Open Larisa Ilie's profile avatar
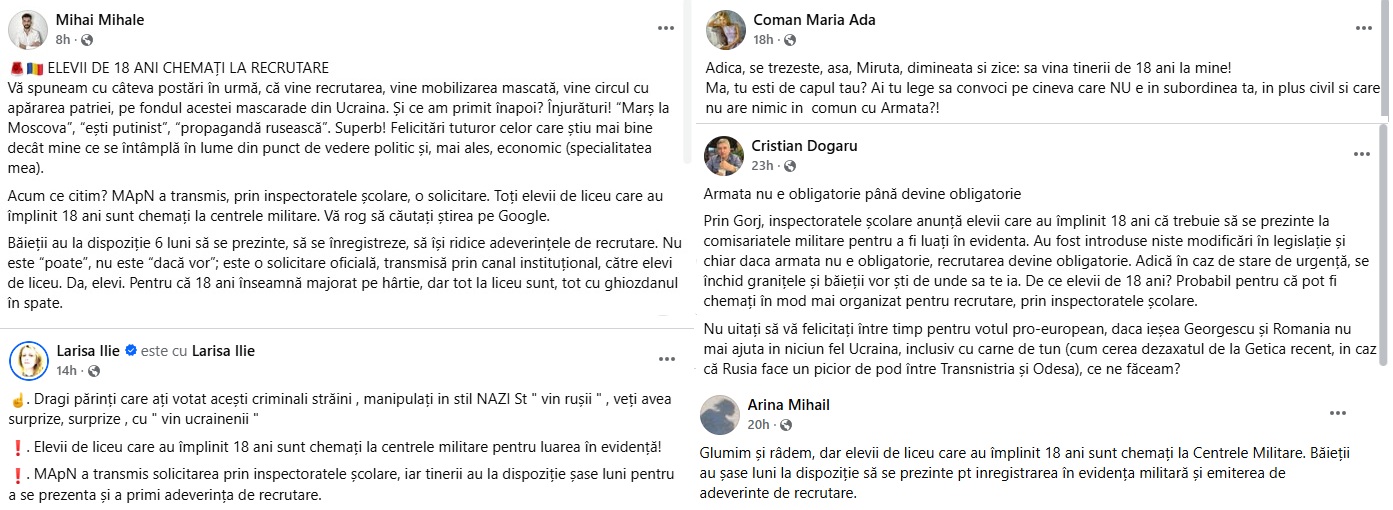Viewport: 1393px width, 510px height. click(x=28, y=360)
